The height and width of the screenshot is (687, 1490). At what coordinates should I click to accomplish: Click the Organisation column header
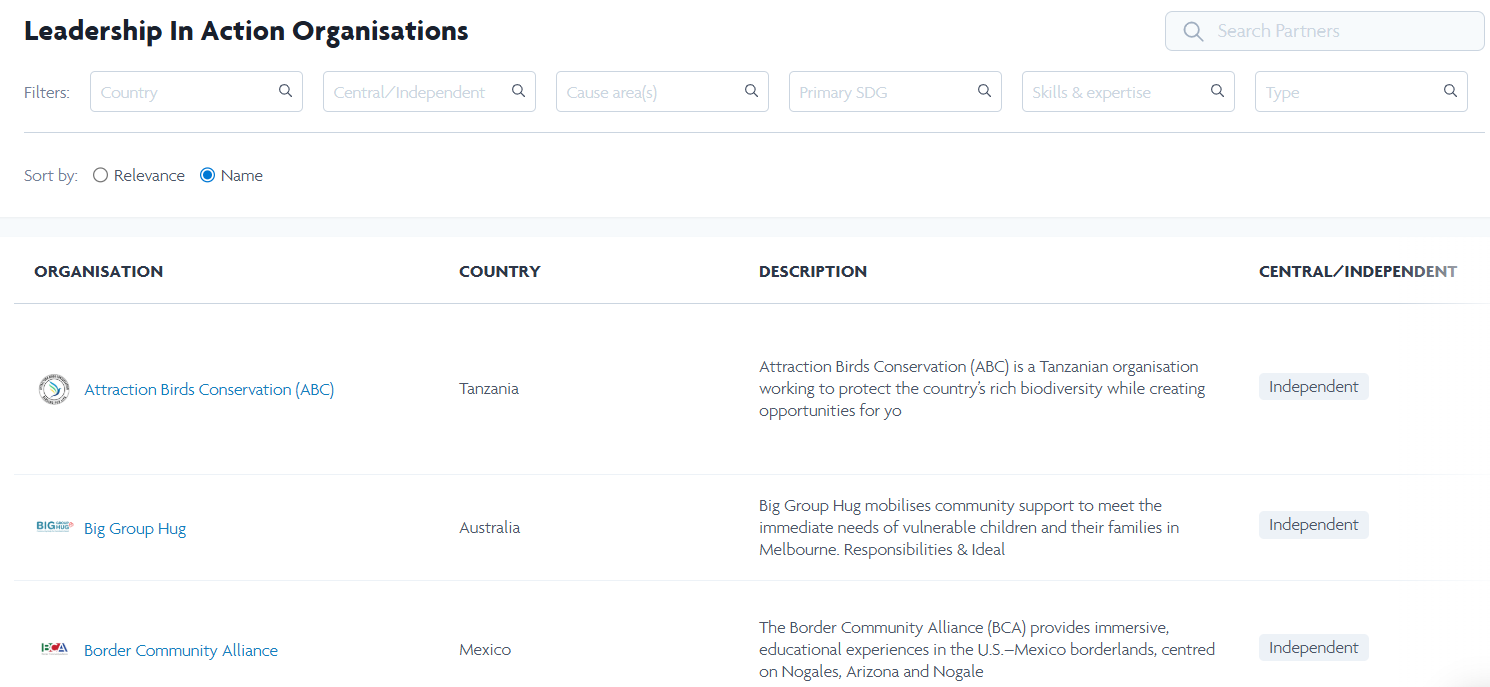98,272
